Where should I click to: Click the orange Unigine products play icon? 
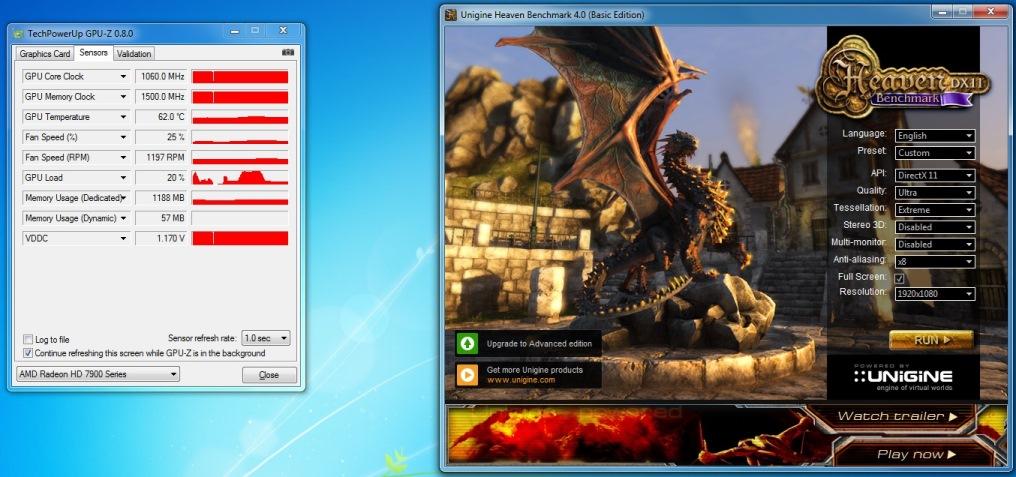point(467,375)
